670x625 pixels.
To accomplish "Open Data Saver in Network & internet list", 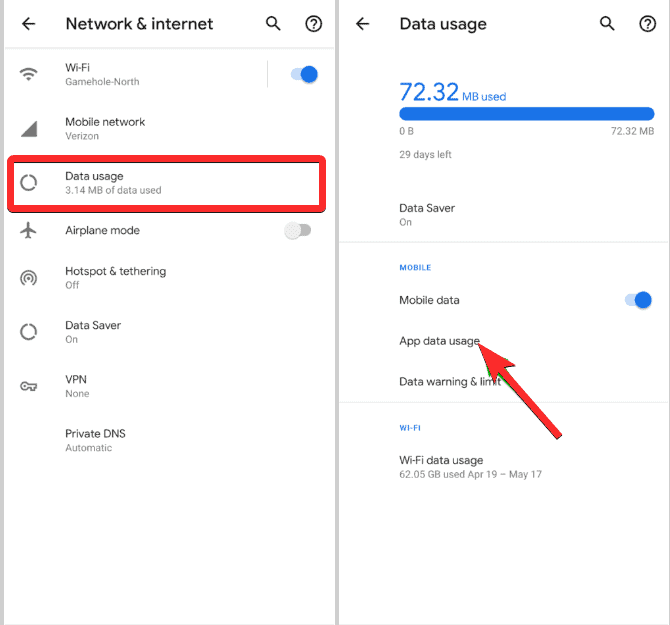I will 169,332.
